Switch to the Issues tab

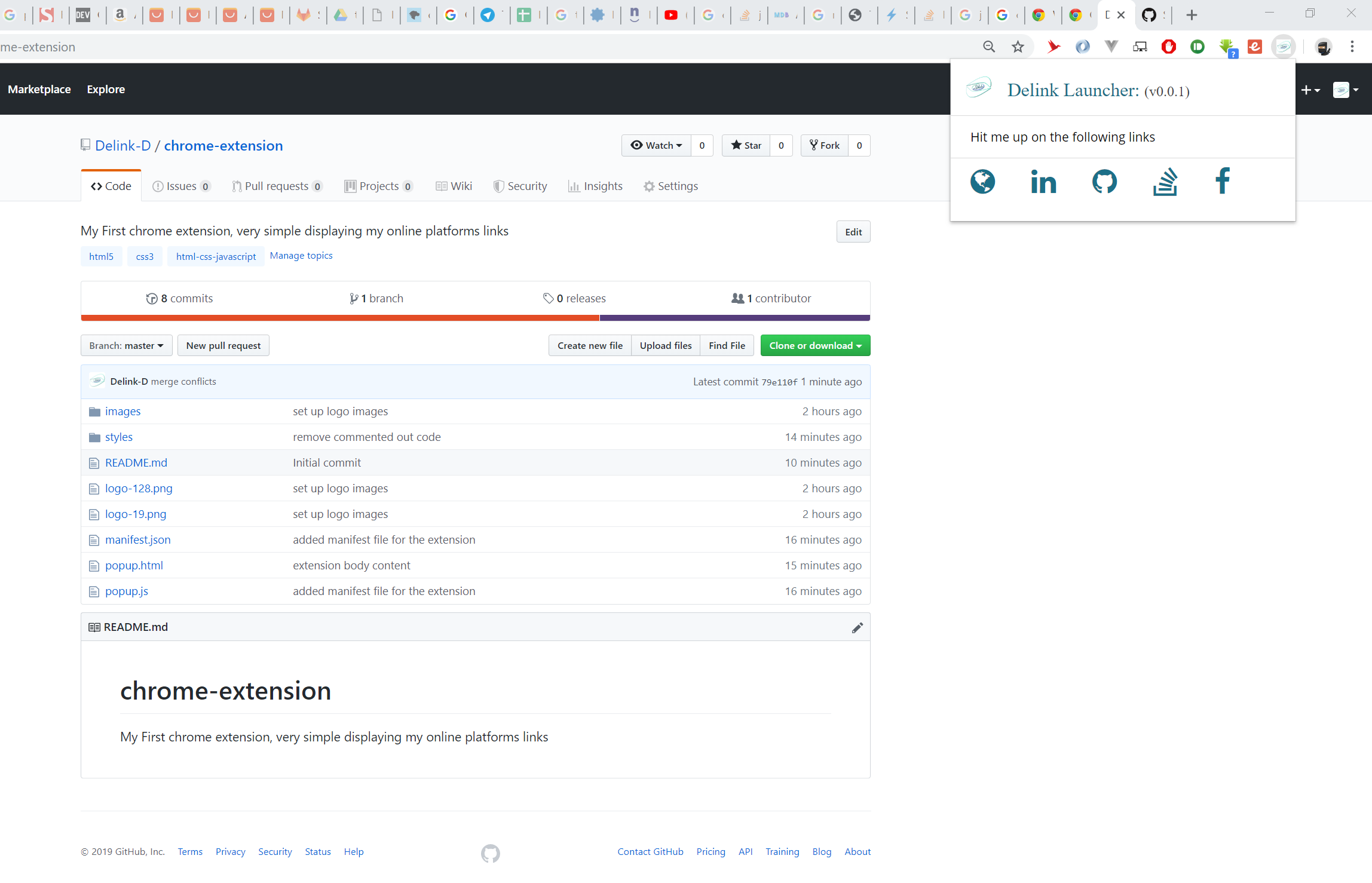(181, 186)
